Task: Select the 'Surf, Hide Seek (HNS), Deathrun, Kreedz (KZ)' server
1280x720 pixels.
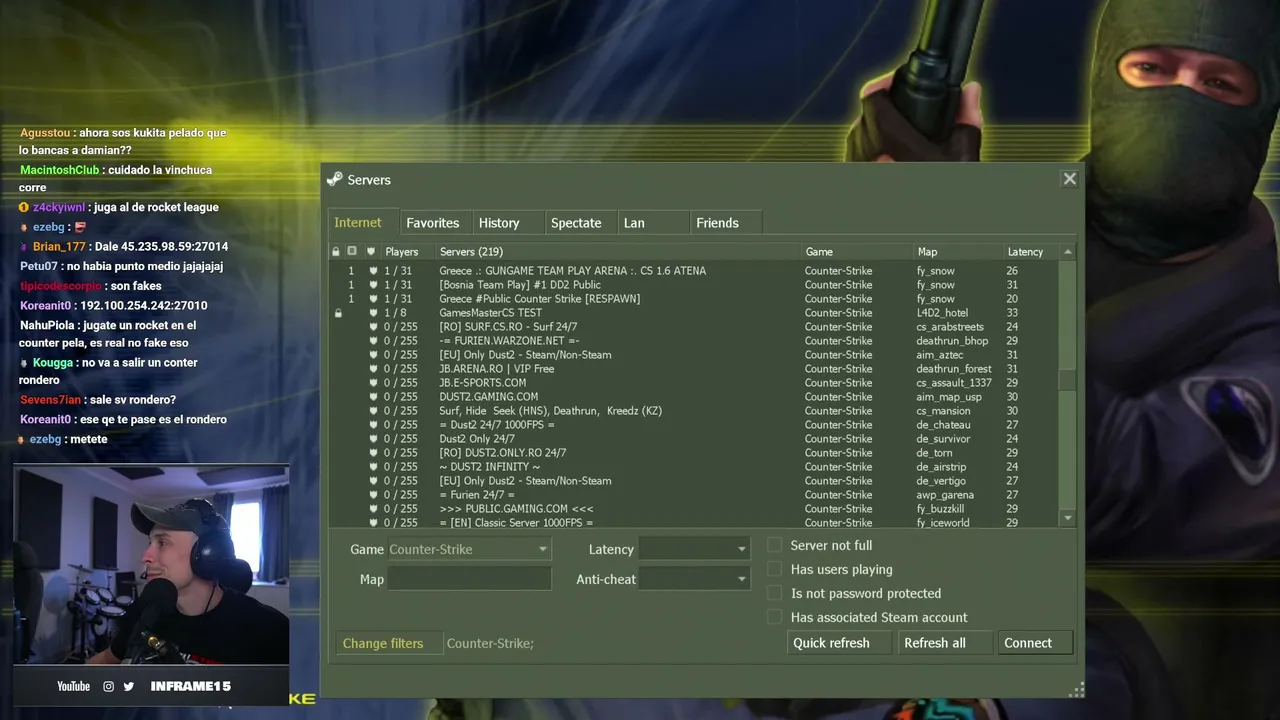Action: pos(694,411)
